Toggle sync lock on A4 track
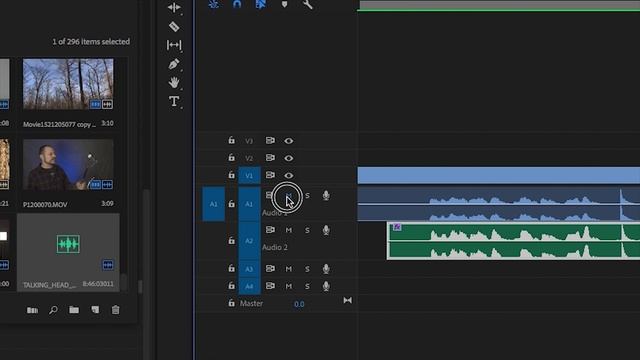 270,286
